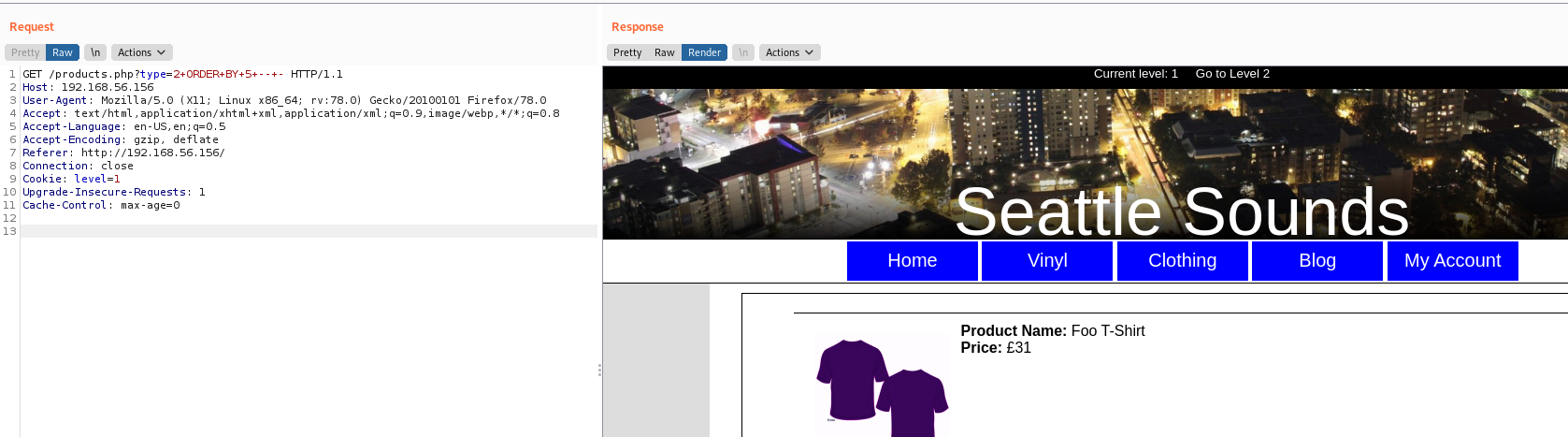Click the Connection: close header line

(x=78, y=166)
